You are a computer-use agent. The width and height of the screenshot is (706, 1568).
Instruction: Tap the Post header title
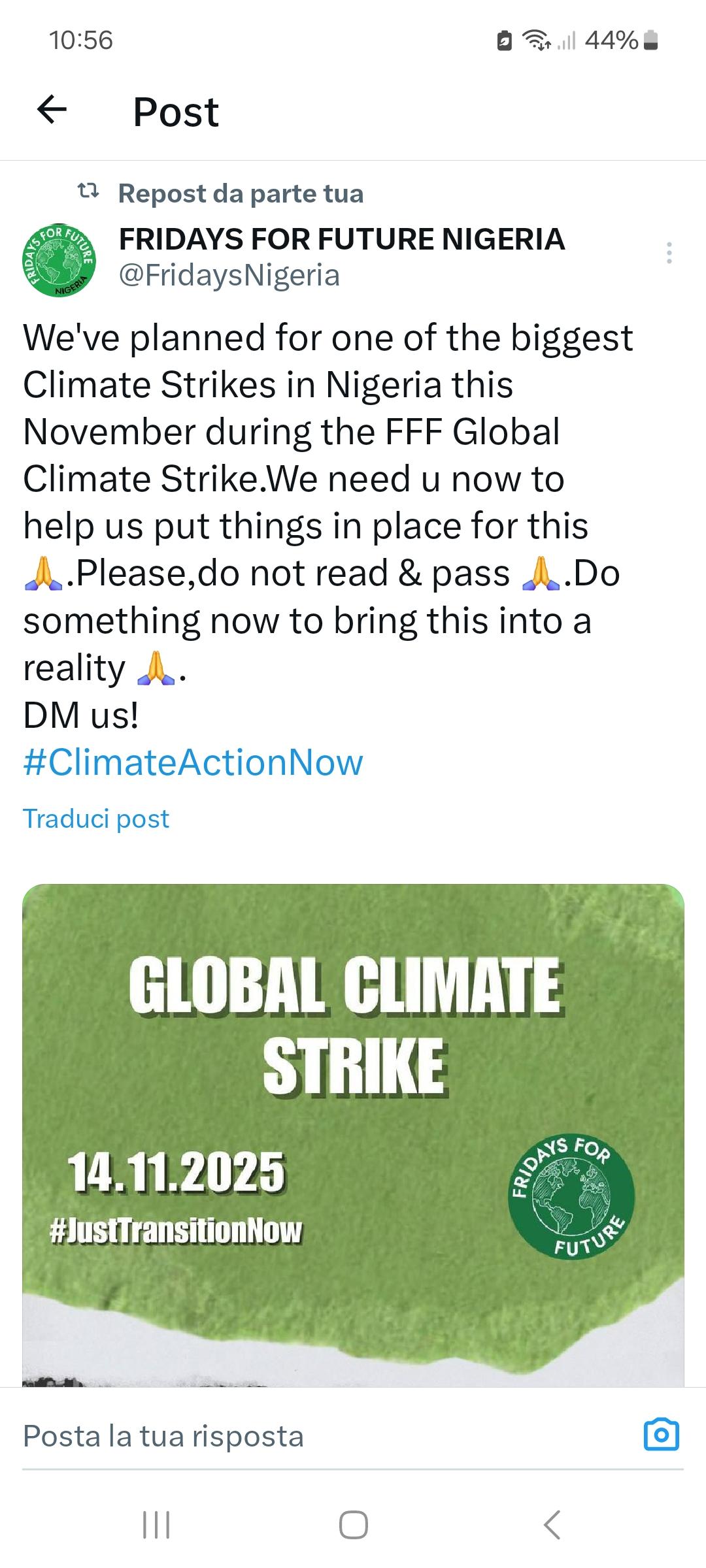point(176,112)
